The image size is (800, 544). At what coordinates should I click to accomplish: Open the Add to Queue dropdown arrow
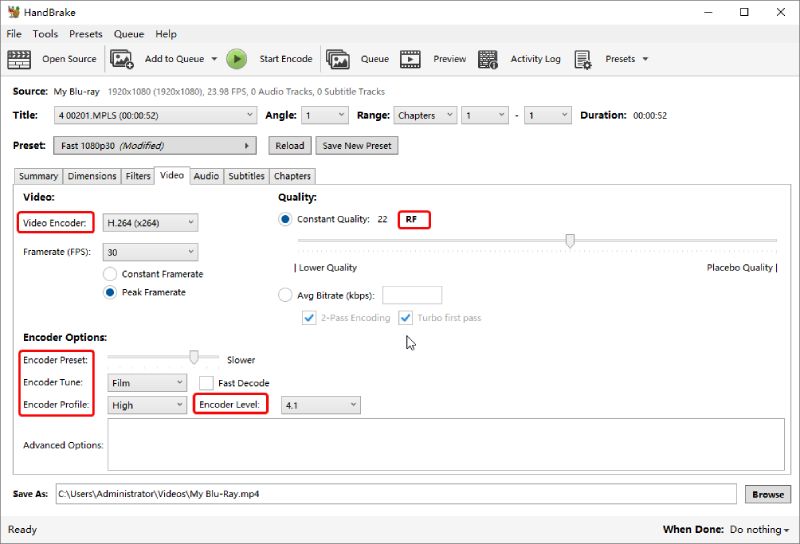pos(214,59)
